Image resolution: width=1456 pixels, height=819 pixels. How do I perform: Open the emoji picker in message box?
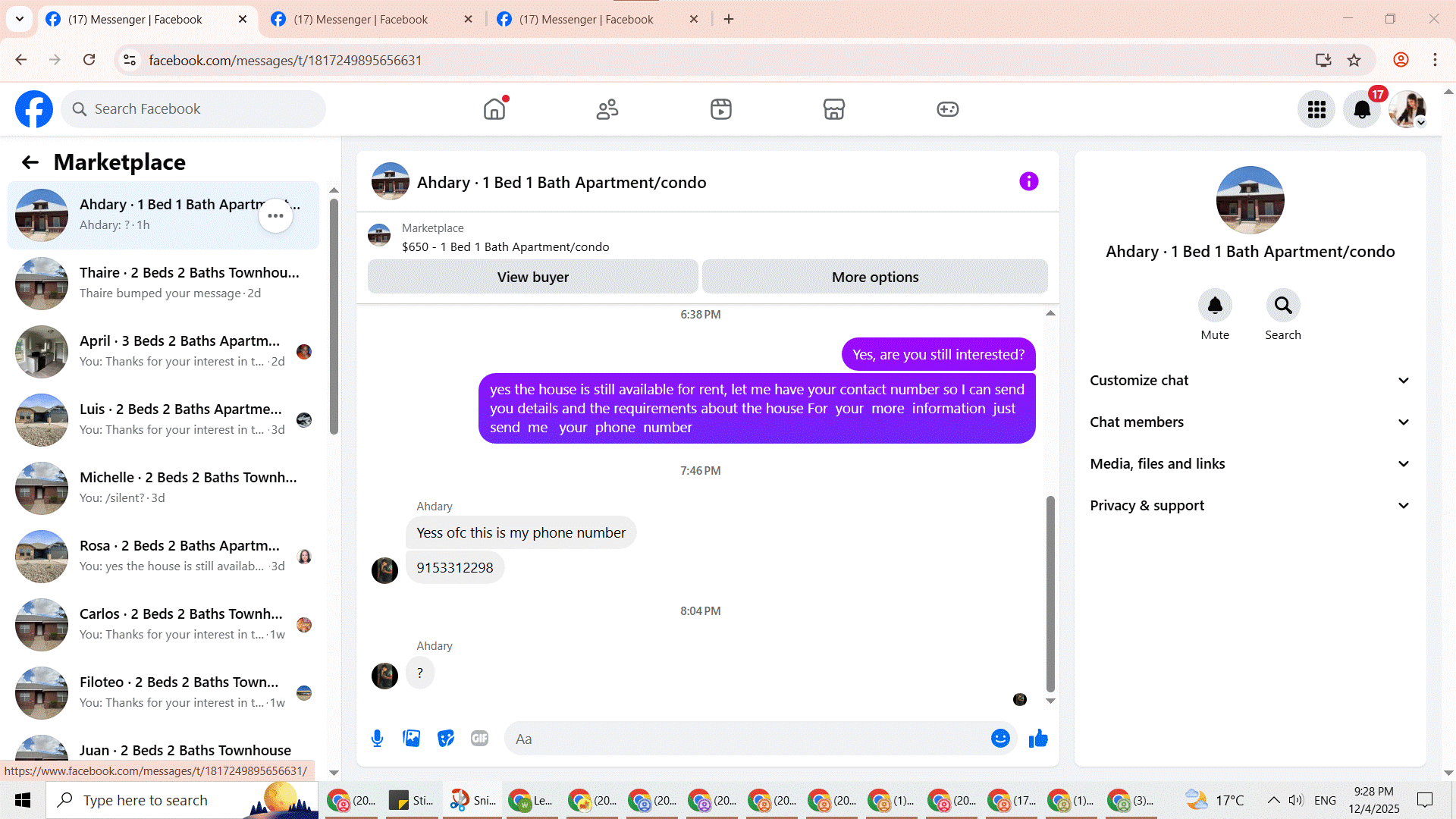[1000, 739]
